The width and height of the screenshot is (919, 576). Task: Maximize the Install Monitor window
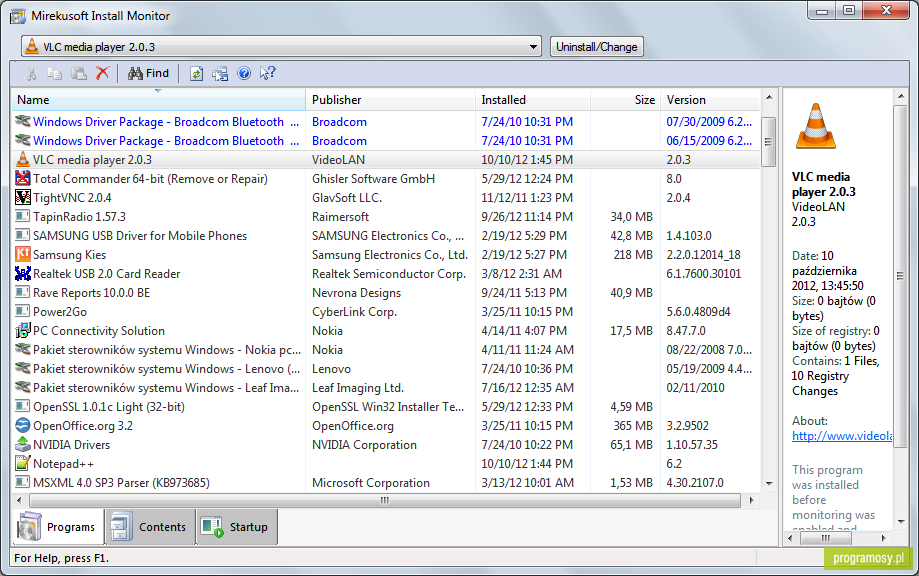(849, 11)
